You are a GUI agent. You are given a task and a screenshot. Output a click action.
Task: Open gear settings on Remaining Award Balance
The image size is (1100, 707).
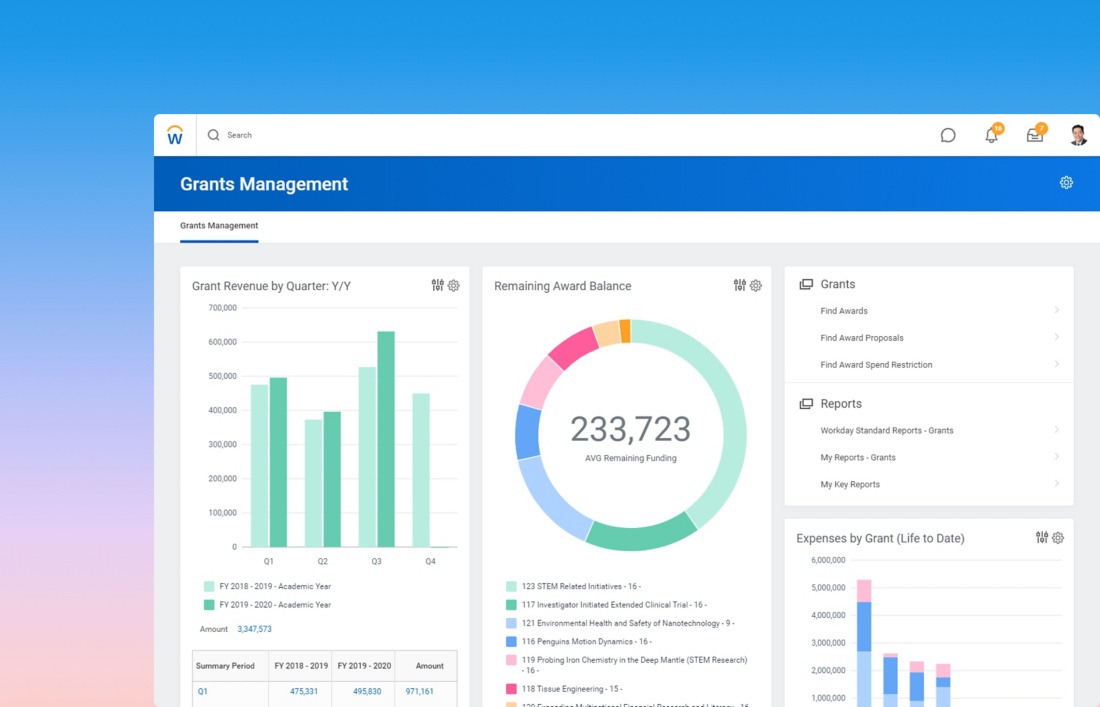coord(756,286)
